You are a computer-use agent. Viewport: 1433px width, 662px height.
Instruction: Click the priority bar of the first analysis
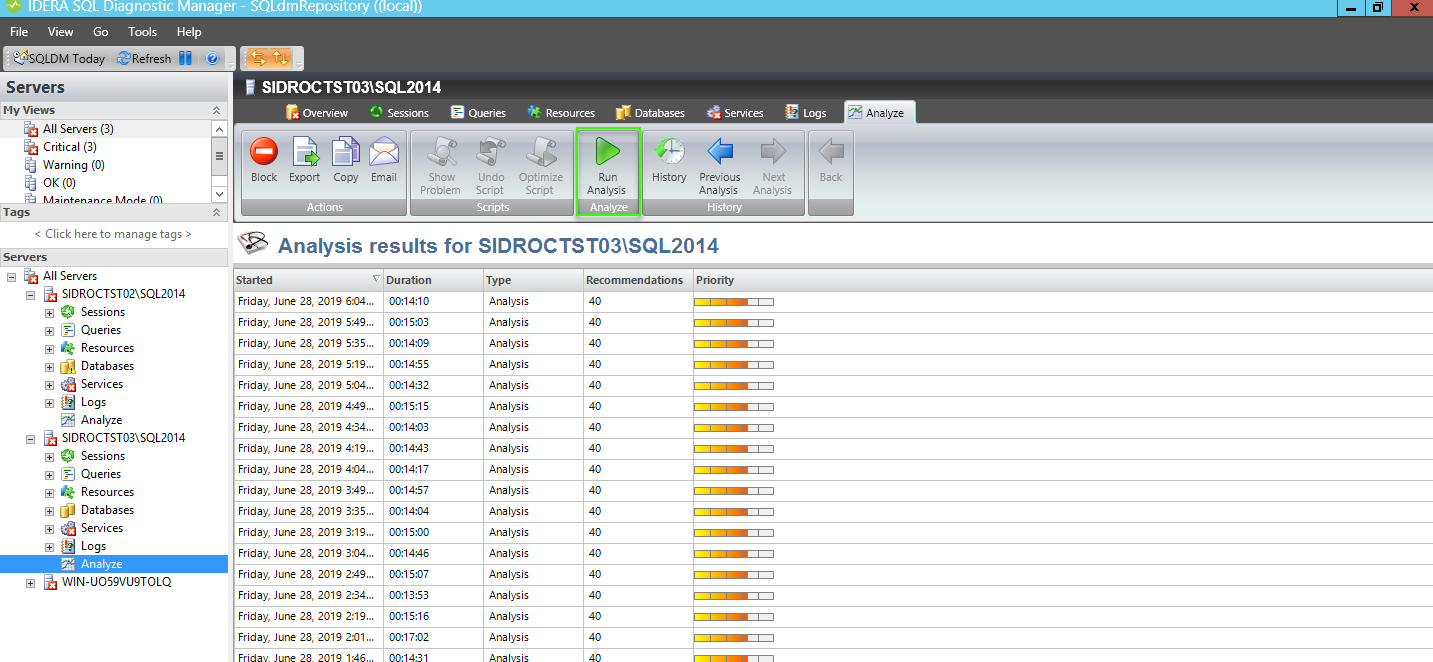(x=734, y=301)
